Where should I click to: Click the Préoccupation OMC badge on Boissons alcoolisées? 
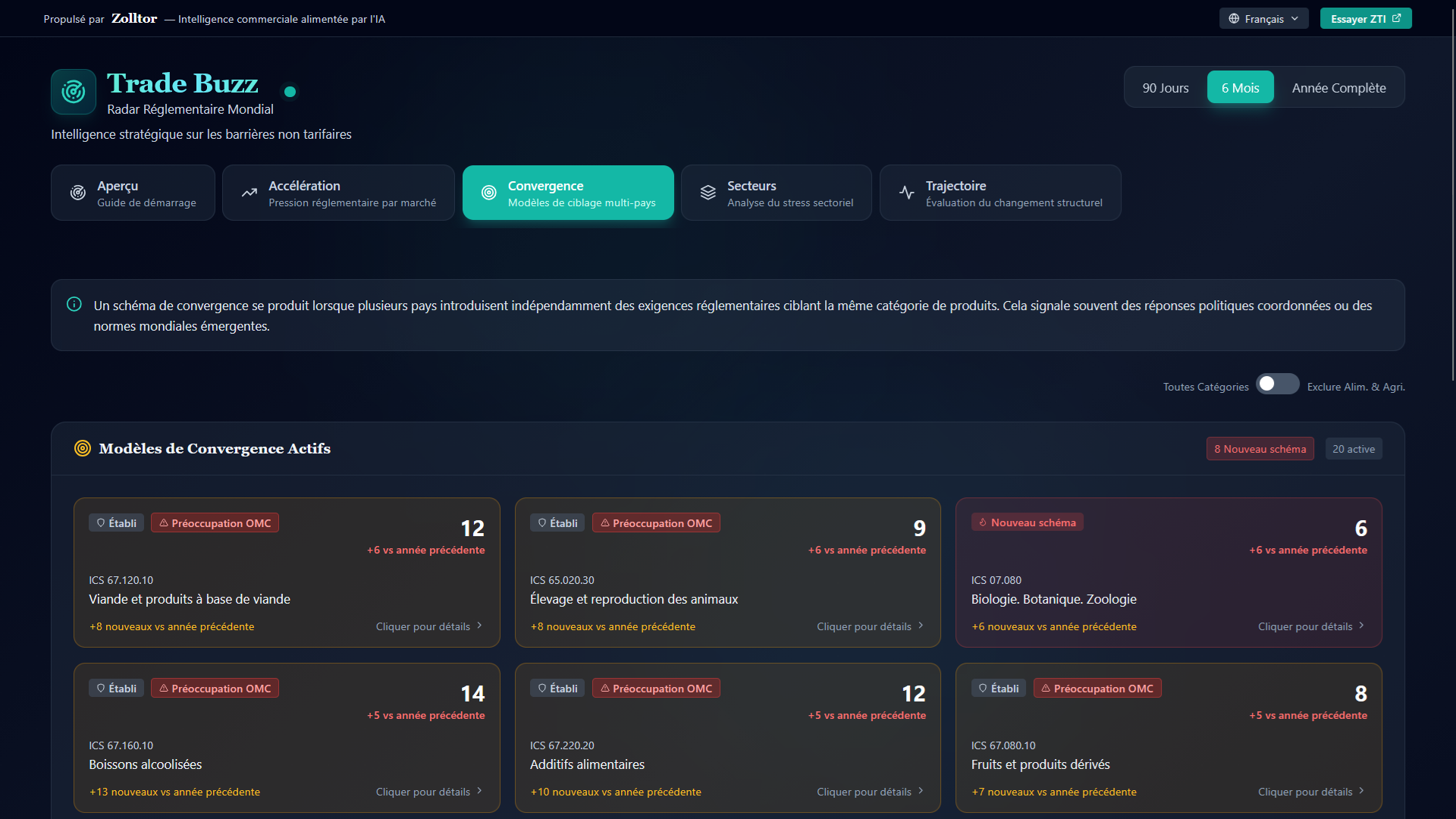[215, 688]
